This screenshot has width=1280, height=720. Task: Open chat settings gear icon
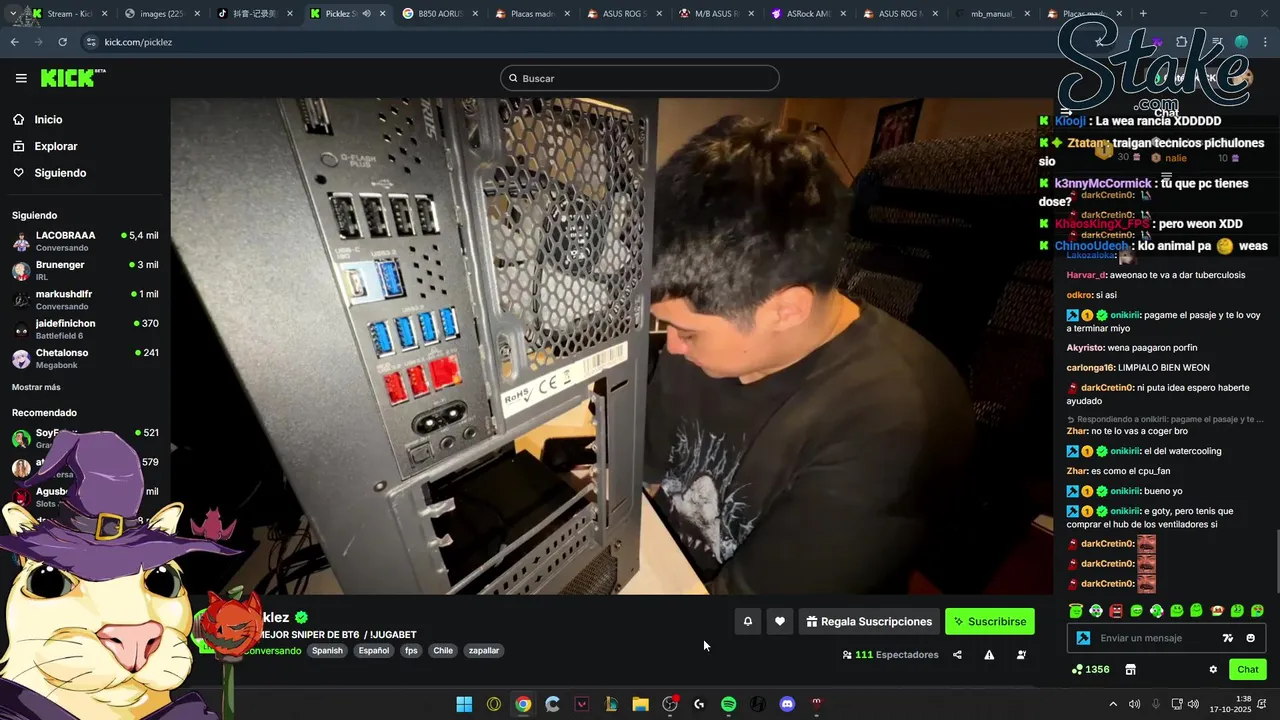click(x=1213, y=669)
